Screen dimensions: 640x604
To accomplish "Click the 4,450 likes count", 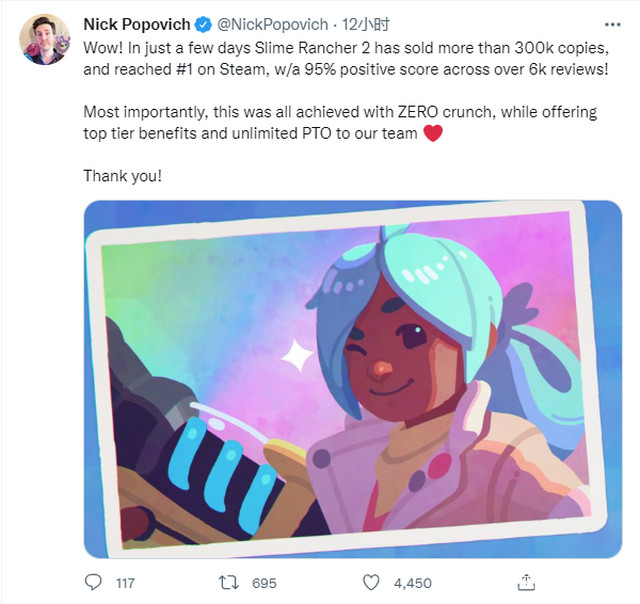I will tap(413, 582).
